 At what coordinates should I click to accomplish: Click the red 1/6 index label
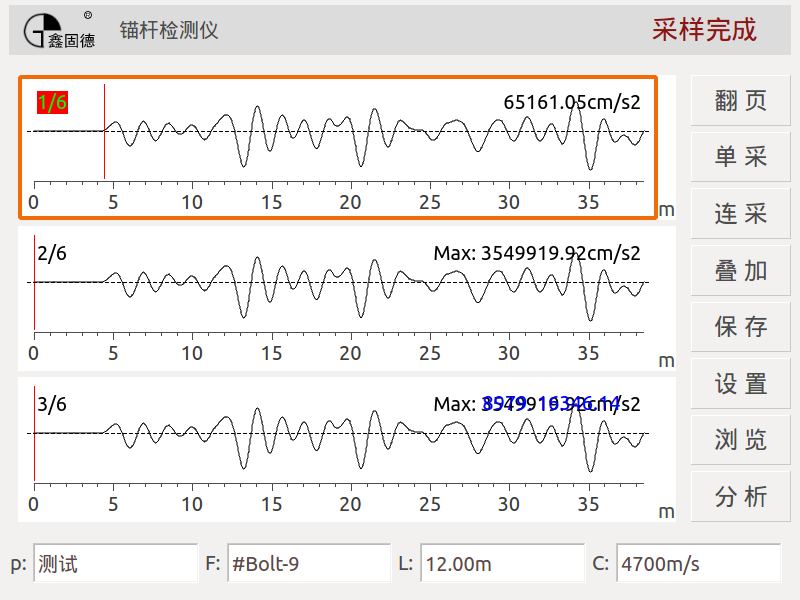(x=52, y=103)
